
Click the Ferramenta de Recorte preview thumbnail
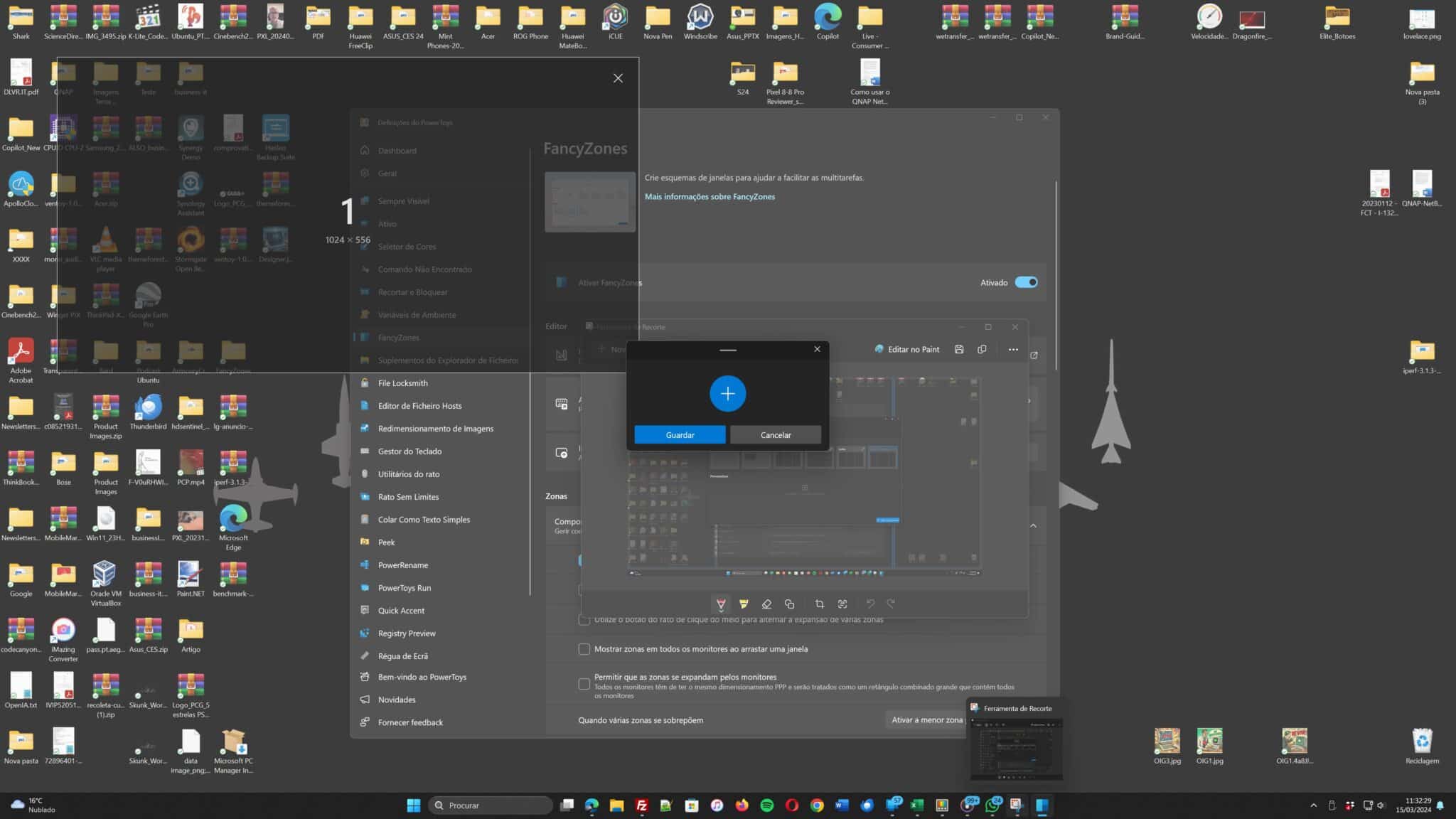[x=1017, y=748]
